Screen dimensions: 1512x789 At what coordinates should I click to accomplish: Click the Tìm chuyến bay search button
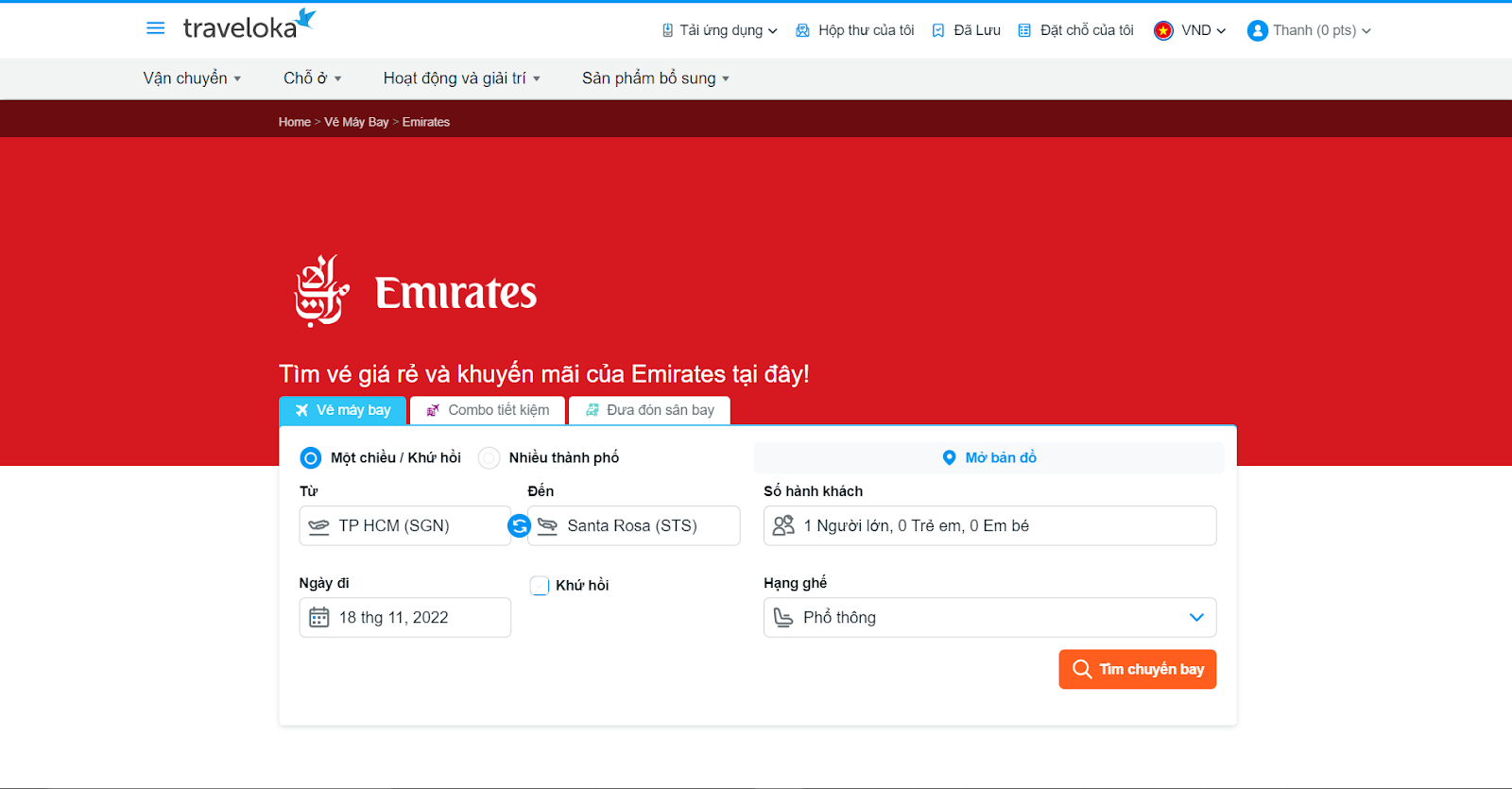click(1137, 669)
